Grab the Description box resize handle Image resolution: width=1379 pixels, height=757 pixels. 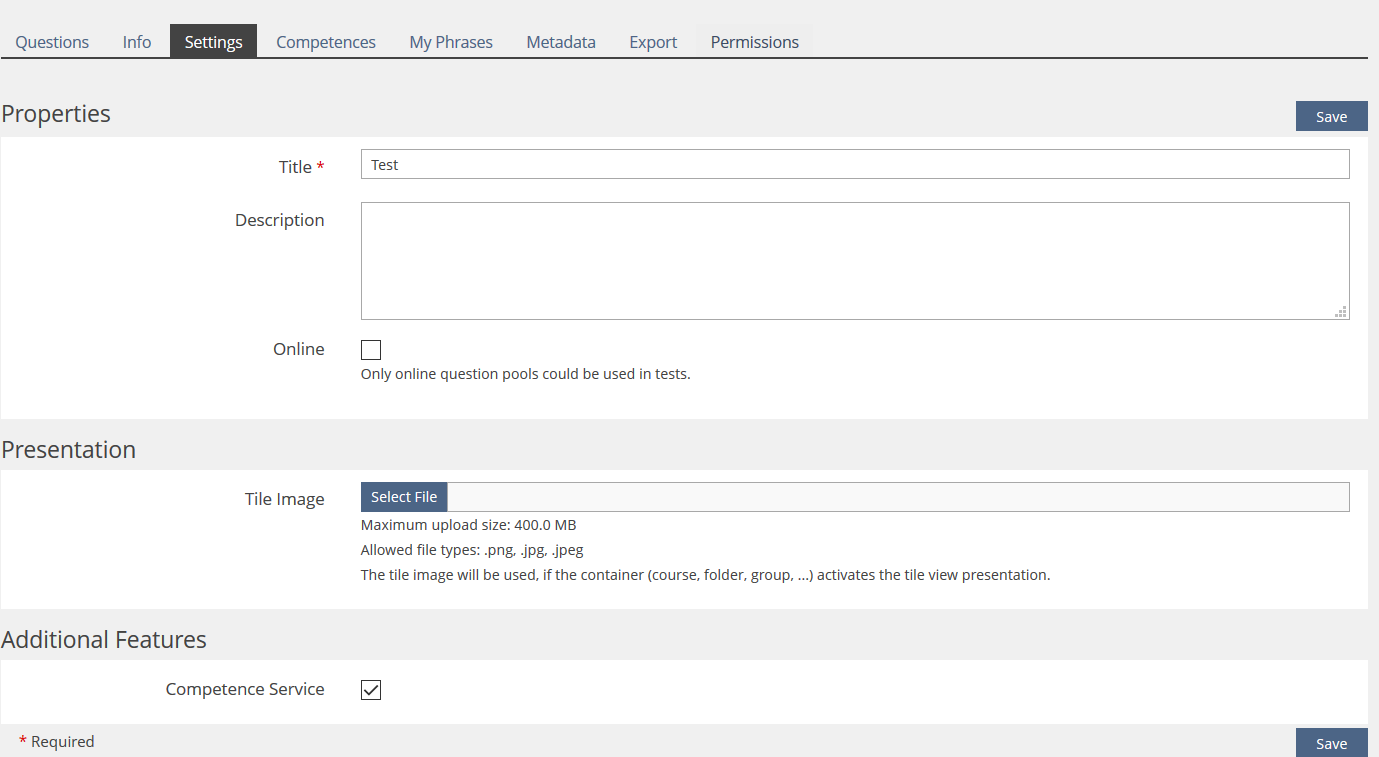1341,312
